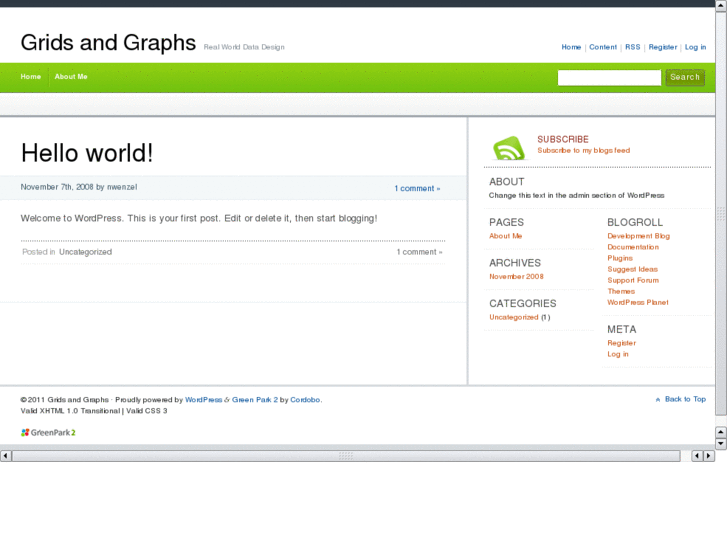
Task: Click the vertical scrollbar bottom down arrow
Action: tap(721, 443)
